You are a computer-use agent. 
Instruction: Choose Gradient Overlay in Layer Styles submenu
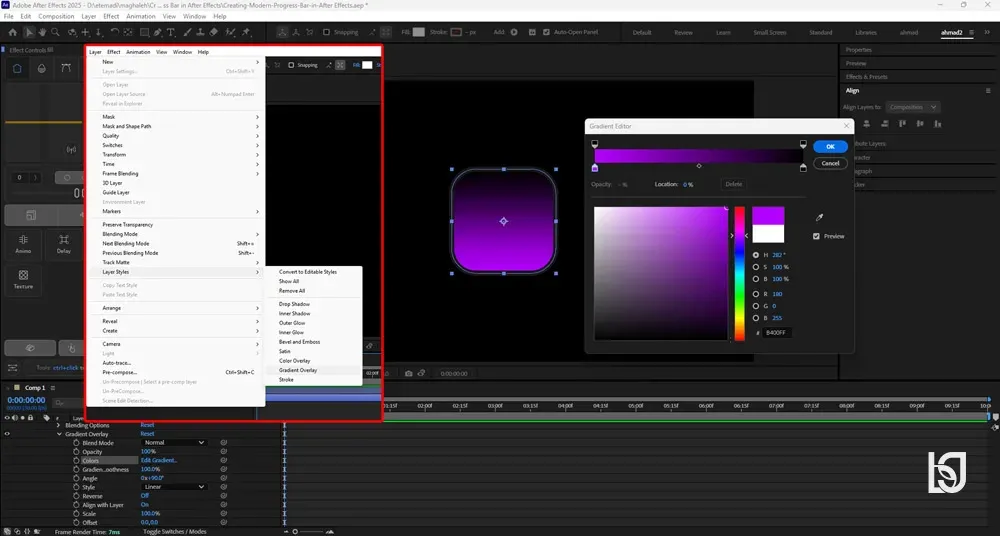point(298,370)
